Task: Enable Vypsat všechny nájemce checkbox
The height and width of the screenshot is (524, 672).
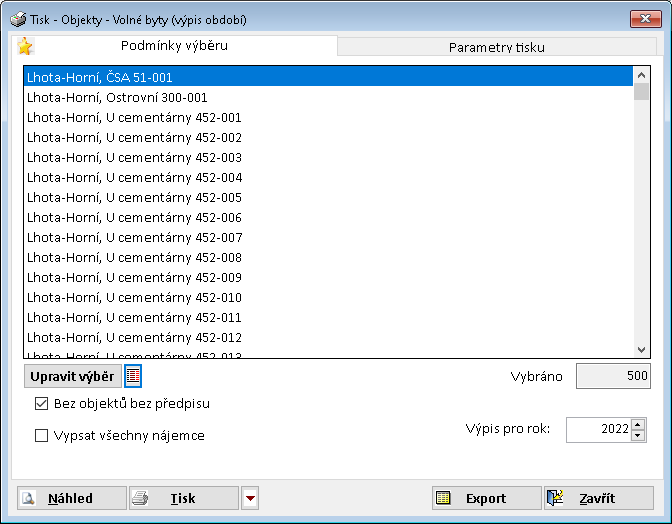Action: click(41, 435)
